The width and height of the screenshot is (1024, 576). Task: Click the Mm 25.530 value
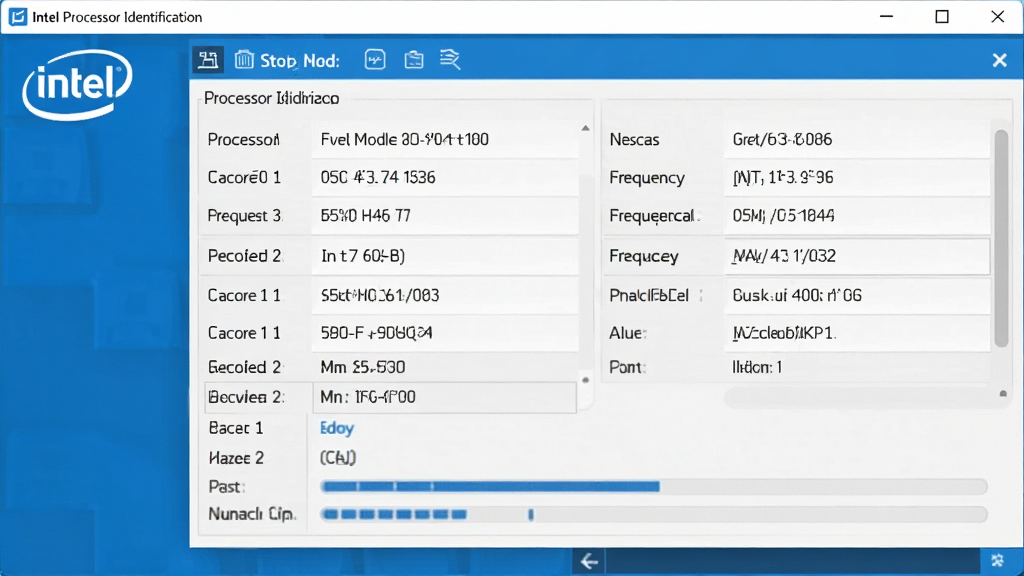(x=362, y=367)
